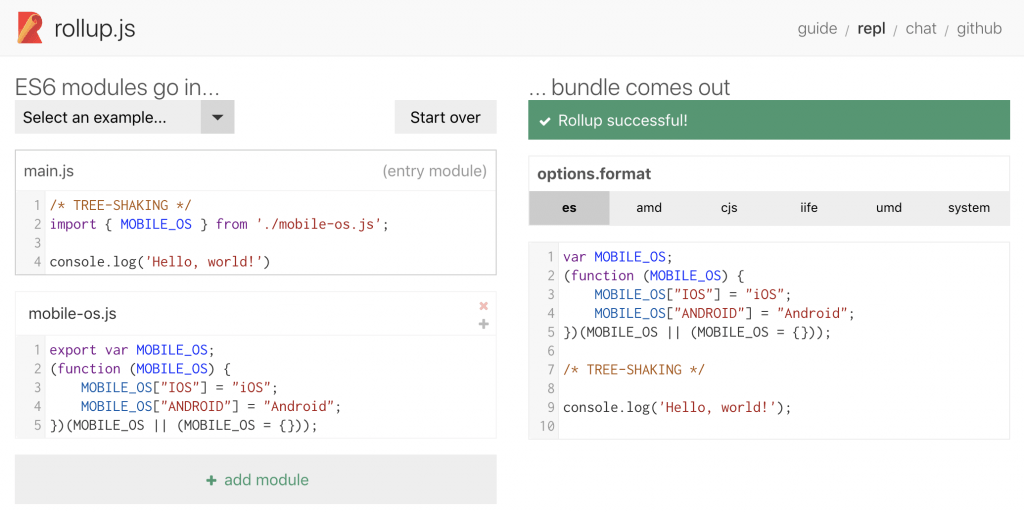This screenshot has width=1024, height=512.
Task: Click the Start over button
Action: pyautogui.click(x=445, y=118)
